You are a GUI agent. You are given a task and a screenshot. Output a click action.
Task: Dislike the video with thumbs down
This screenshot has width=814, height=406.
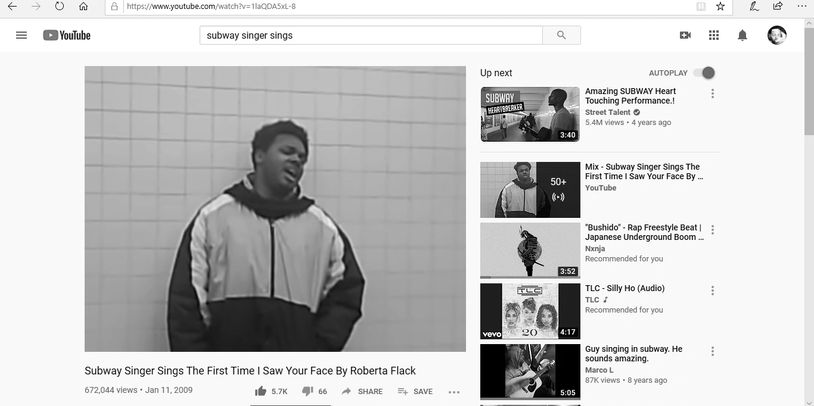coord(307,391)
